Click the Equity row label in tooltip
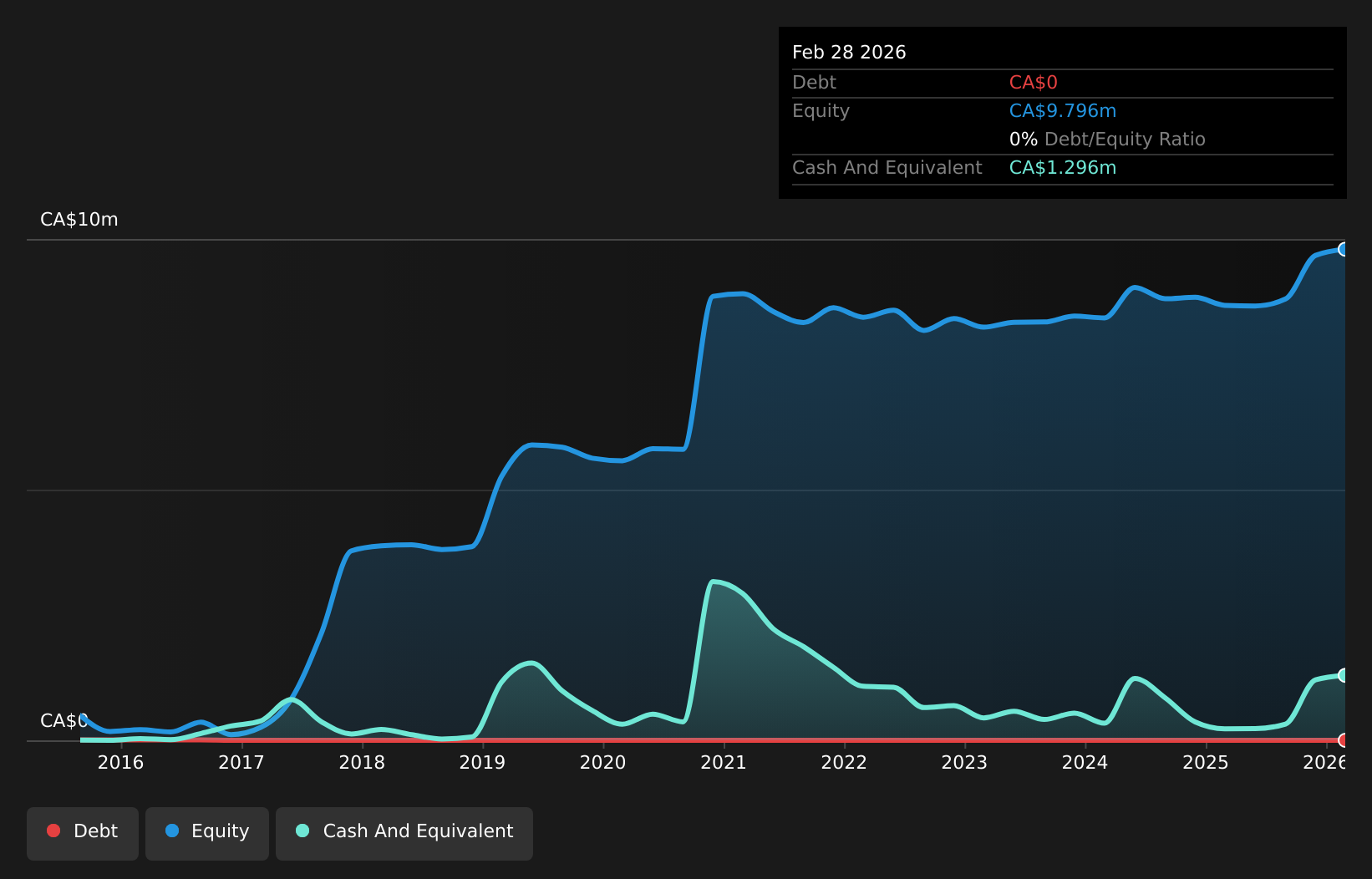 click(x=821, y=111)
